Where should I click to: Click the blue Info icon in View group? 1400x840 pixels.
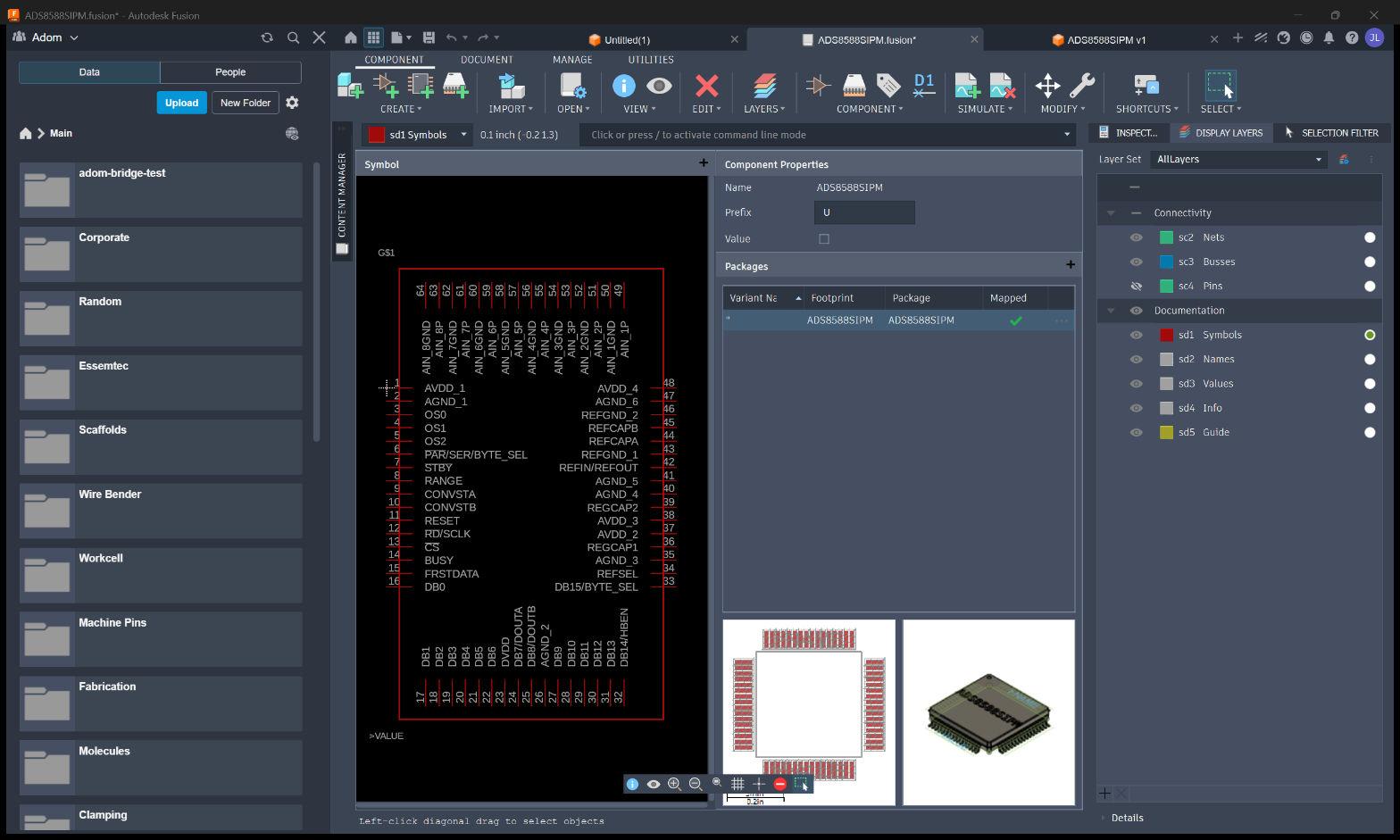point(623,85)
